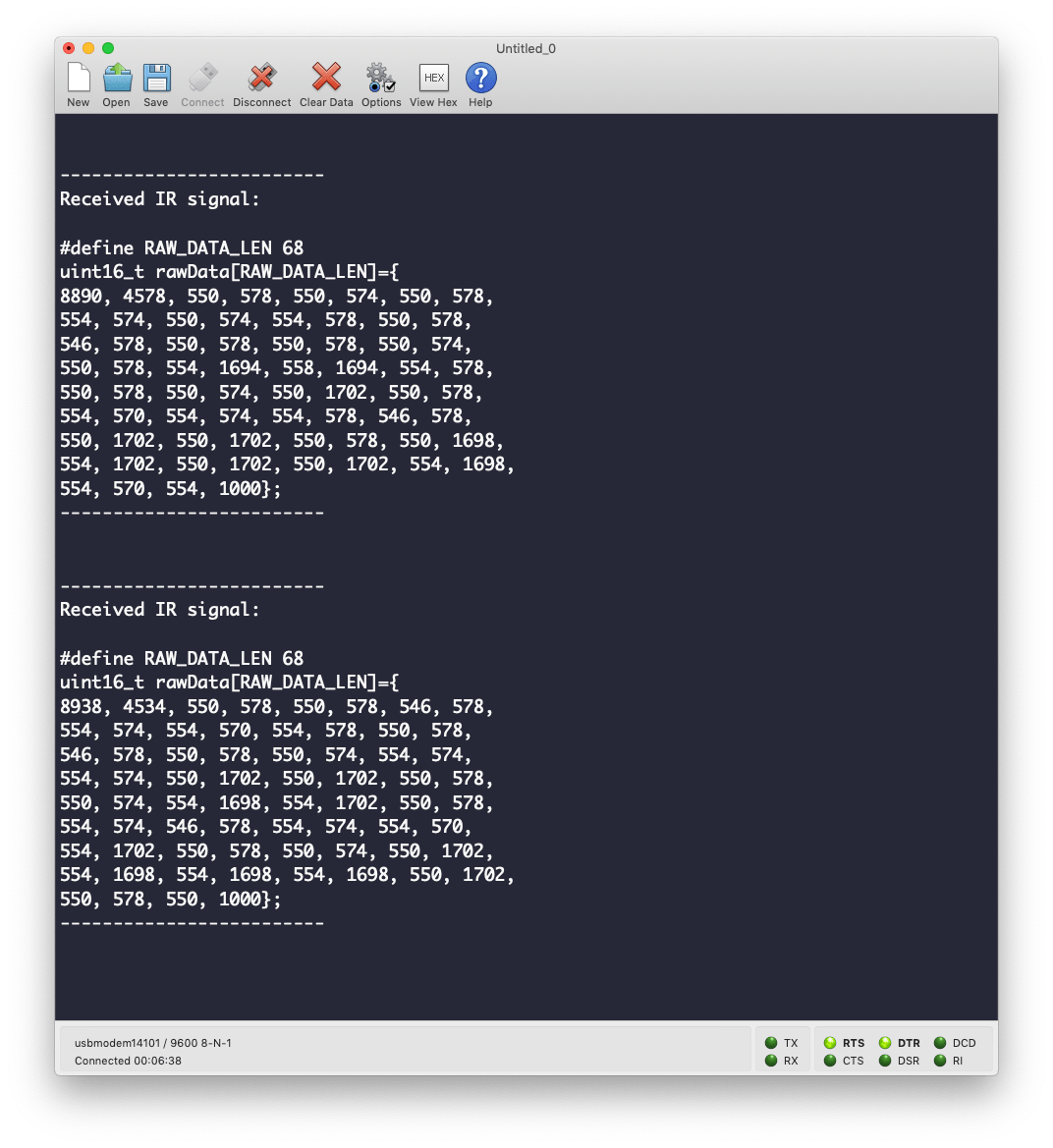Minimize the window with the yellow button
This screenshot has height=1148, width=1053.
pyautogui.click(x=88, y=48)
